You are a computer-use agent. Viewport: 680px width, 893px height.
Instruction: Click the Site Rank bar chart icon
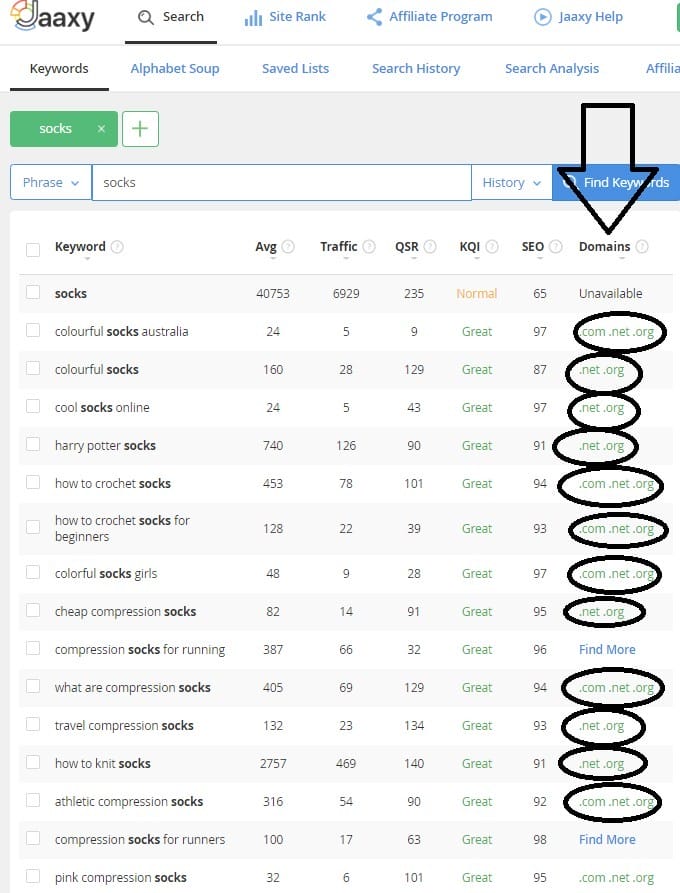[x=253, y=18]
